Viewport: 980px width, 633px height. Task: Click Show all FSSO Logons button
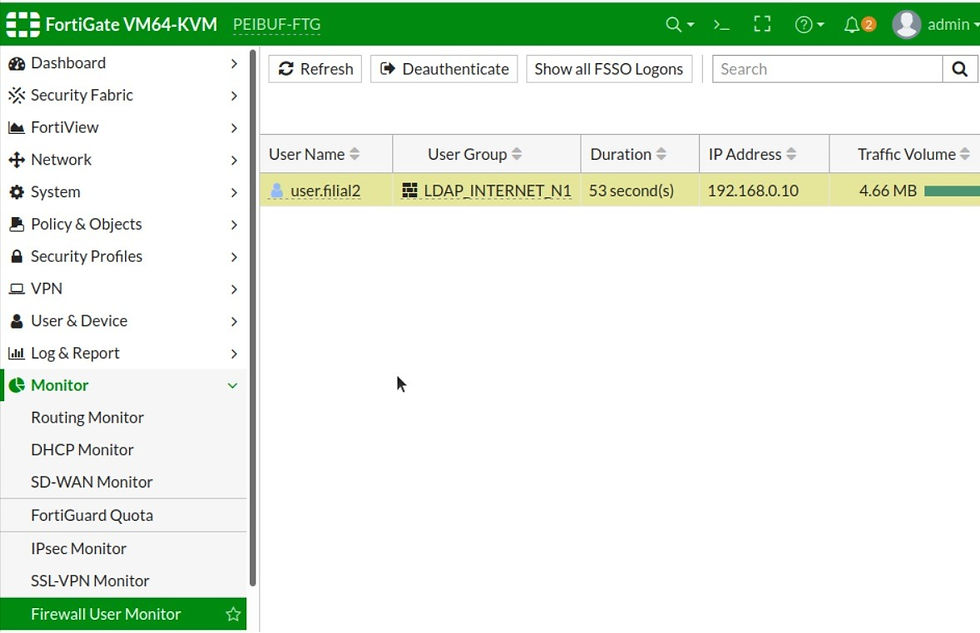tap(609, 69)
